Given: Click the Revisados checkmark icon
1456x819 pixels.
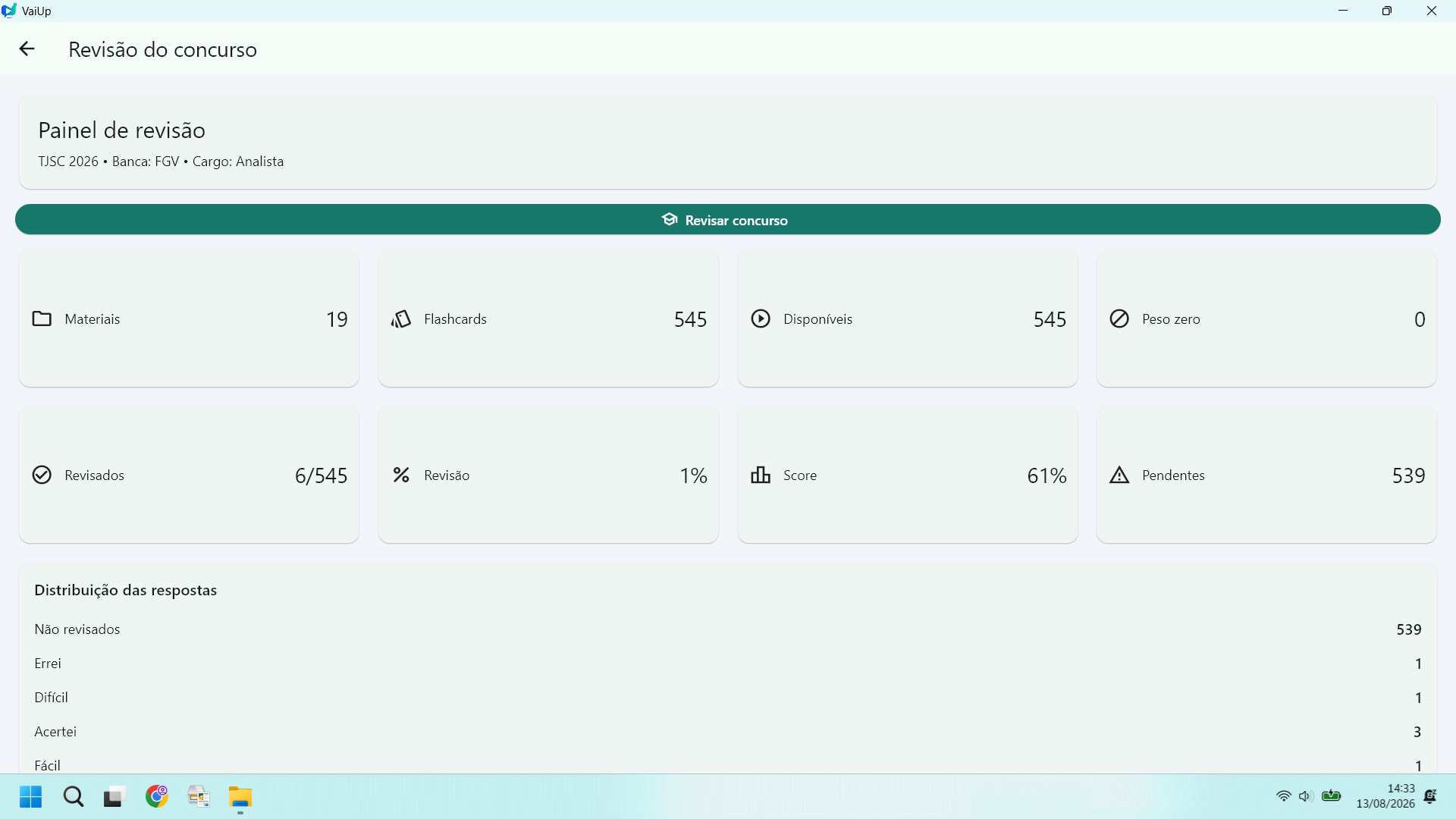Looking at the screenshot, I should pyautogui.click(x=42, y=475).
